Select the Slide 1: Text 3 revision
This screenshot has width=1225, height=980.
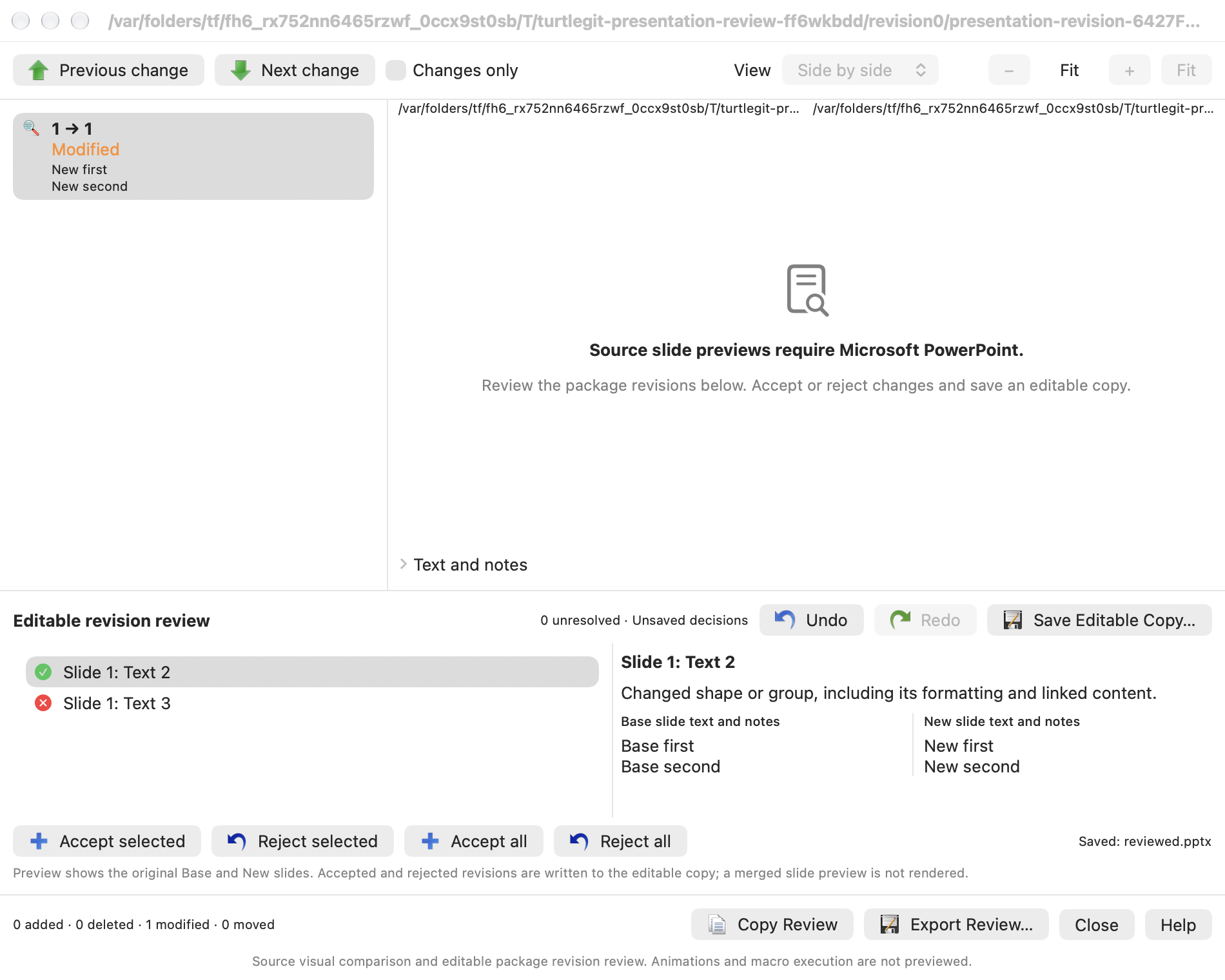point(312,703)
